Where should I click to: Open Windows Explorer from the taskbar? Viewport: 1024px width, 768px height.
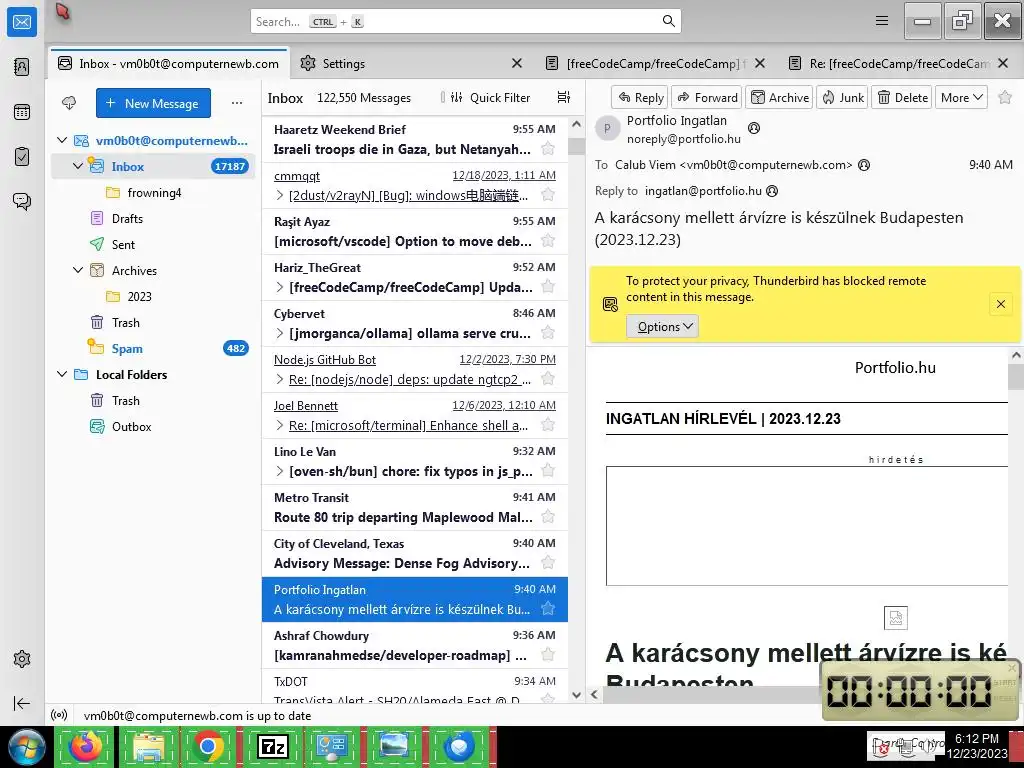tap(148, 746)
